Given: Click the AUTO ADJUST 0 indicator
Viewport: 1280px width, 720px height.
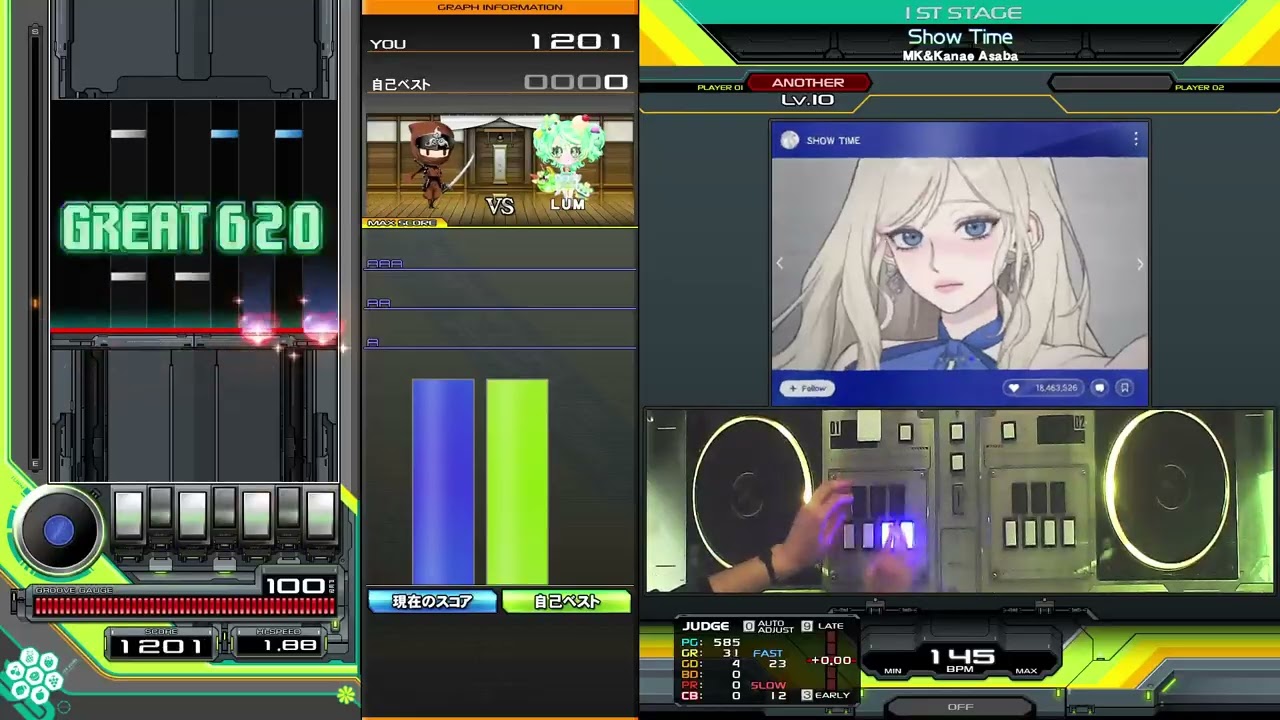Looking at the screenshot, I should tap(768, 626).
